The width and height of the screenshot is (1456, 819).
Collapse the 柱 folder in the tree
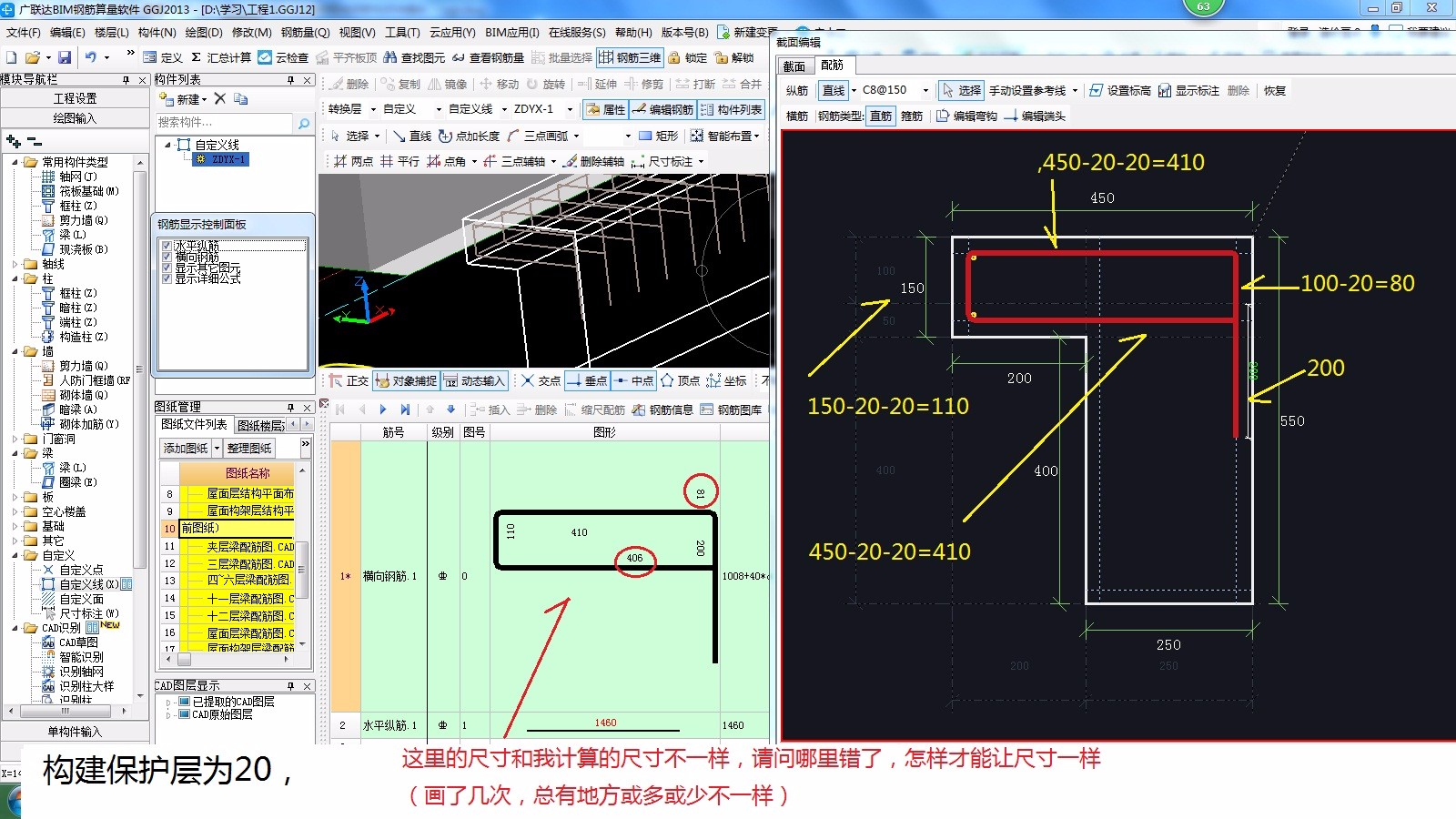pos(15,278)
